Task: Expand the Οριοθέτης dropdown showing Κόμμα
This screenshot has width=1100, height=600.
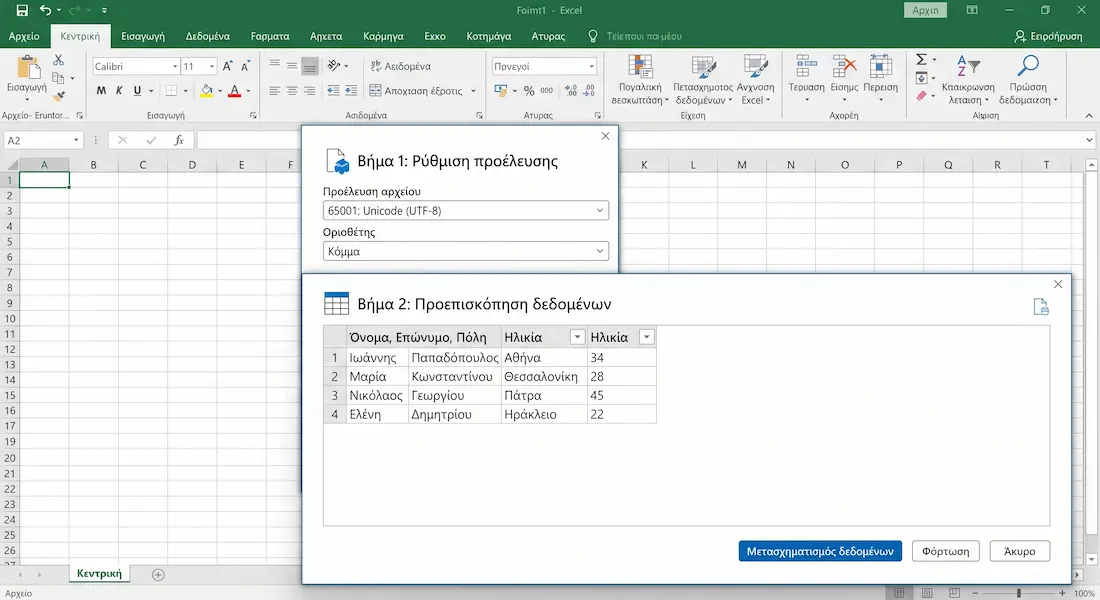Action: [466, 251]
